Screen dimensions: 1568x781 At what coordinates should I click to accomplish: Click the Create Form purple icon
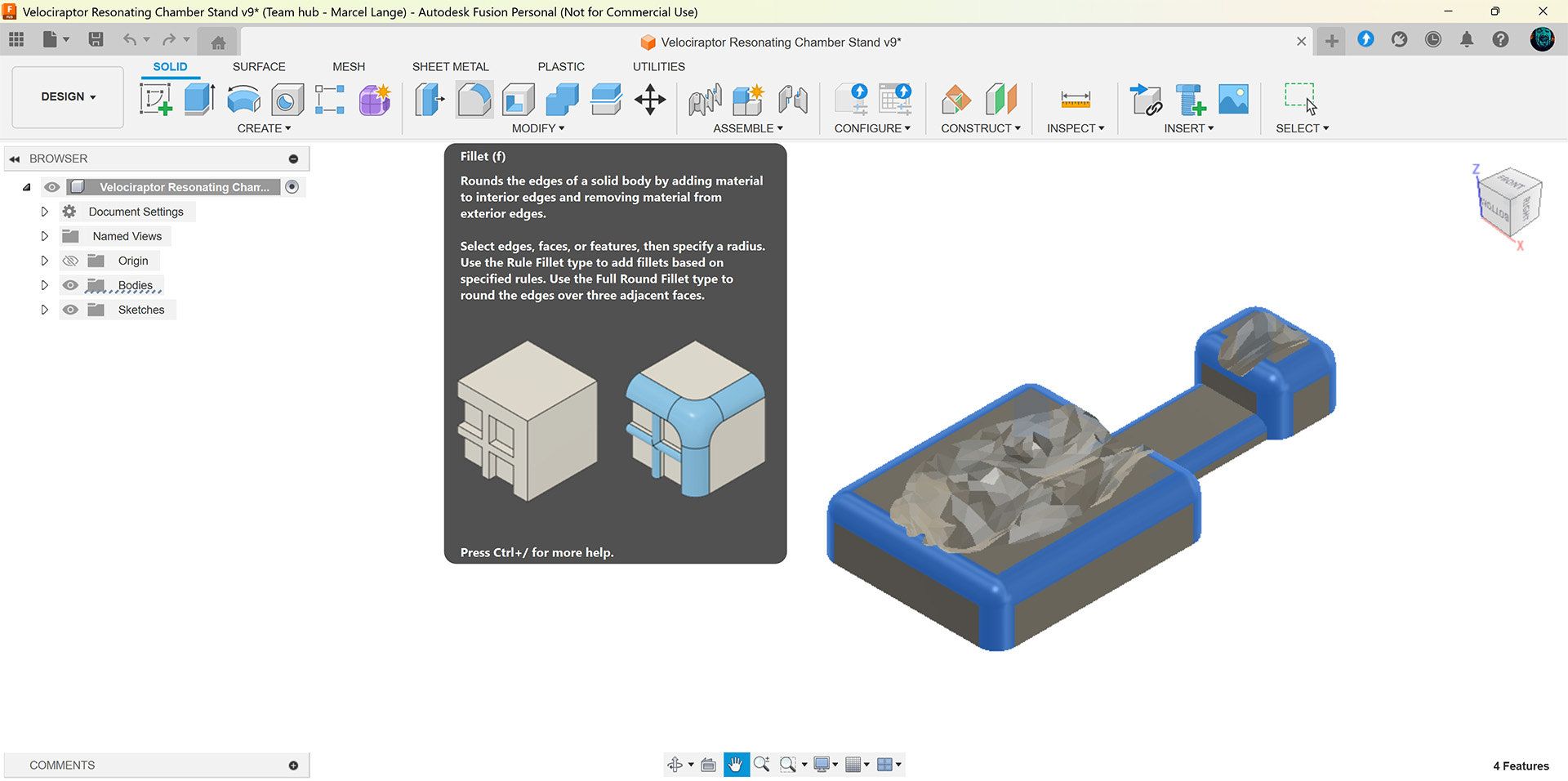(x=375, y=100)
